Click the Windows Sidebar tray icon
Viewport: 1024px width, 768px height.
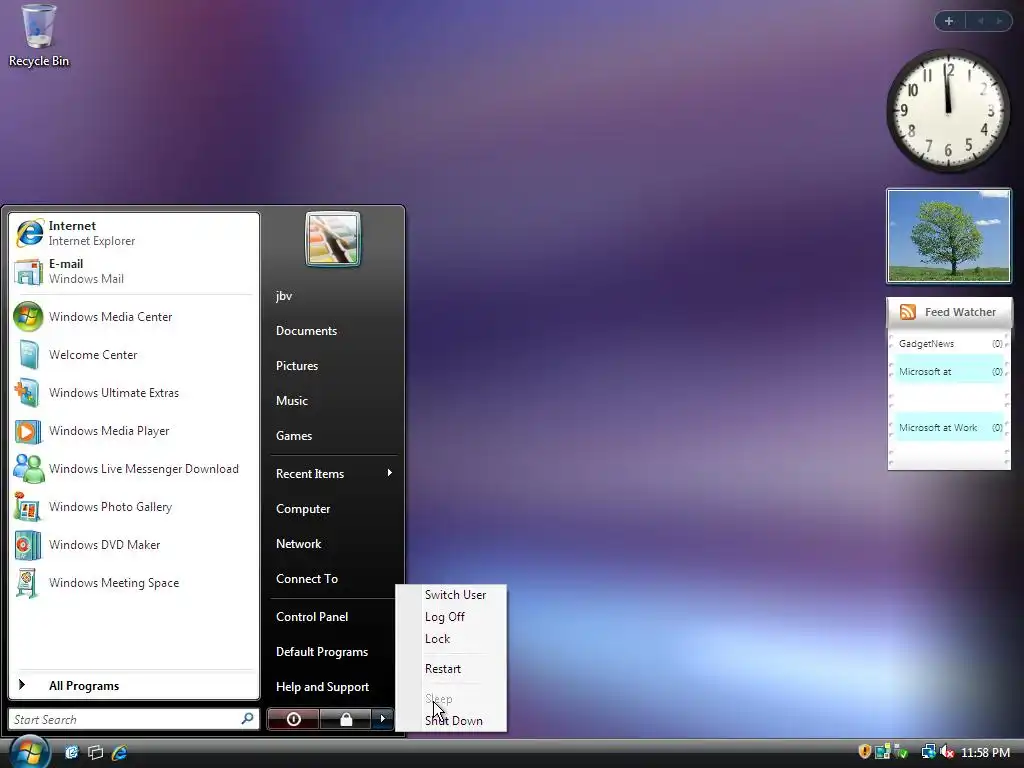883,752
